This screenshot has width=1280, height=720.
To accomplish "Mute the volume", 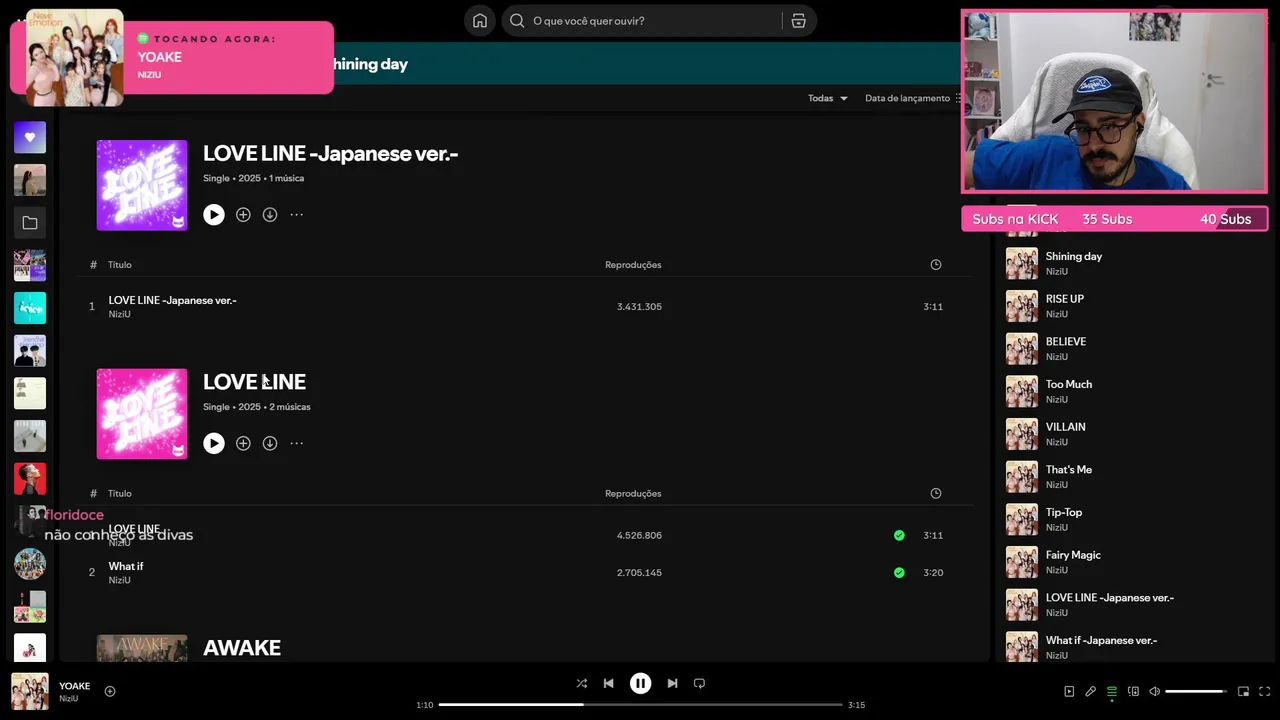I will [x=1155, y=692].
